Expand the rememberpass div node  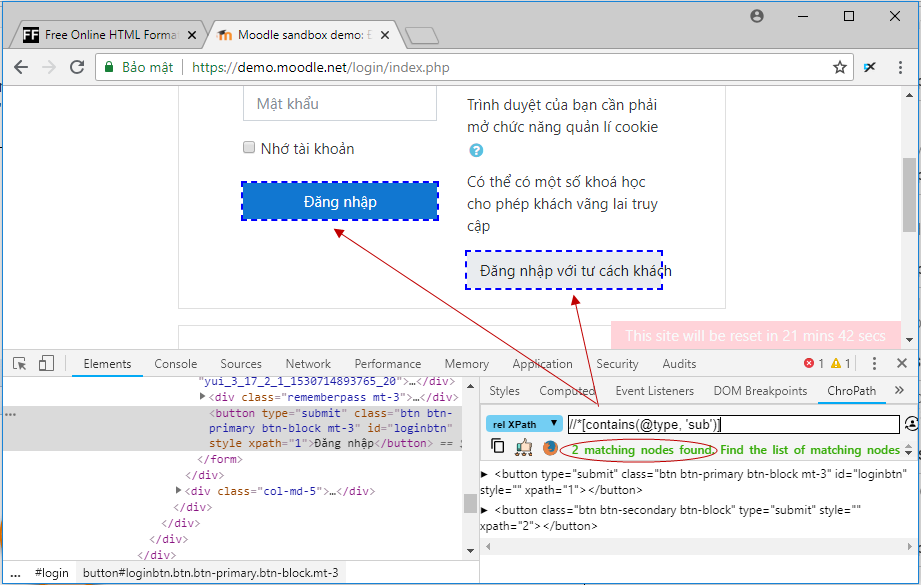(203, 397)
